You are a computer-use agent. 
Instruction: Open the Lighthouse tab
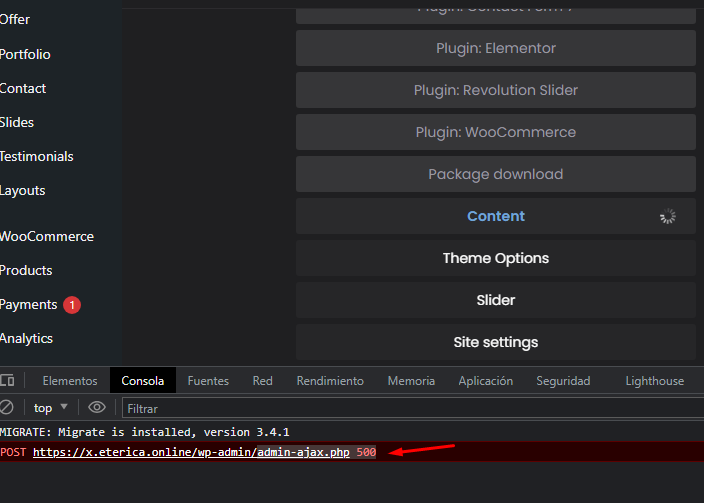[x=654, y=380]
